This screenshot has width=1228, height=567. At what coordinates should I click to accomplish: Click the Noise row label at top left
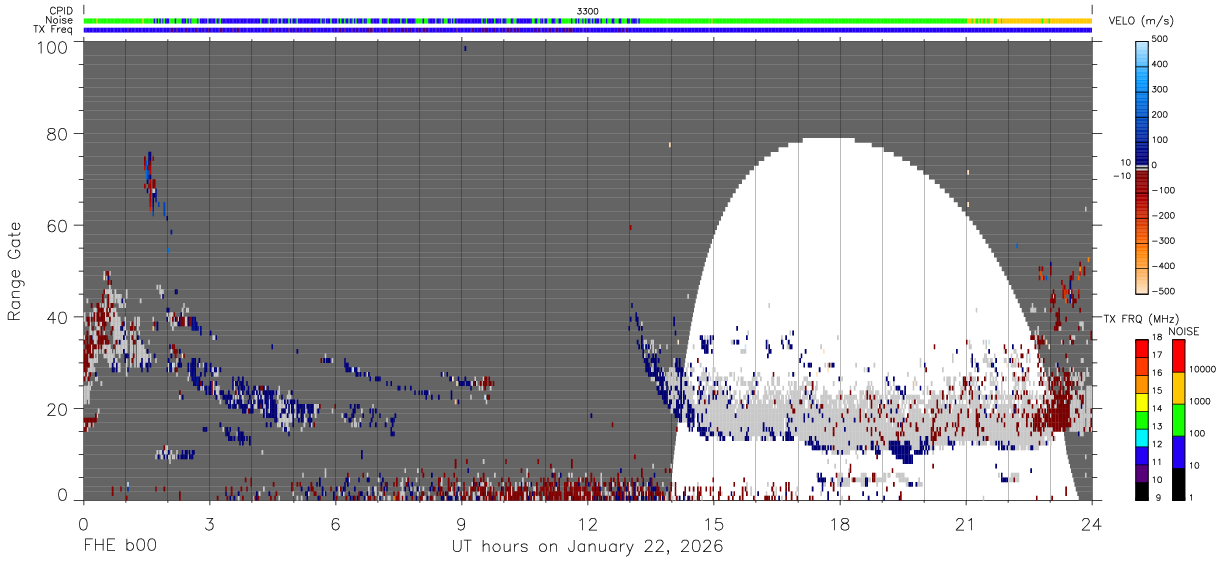59,20
